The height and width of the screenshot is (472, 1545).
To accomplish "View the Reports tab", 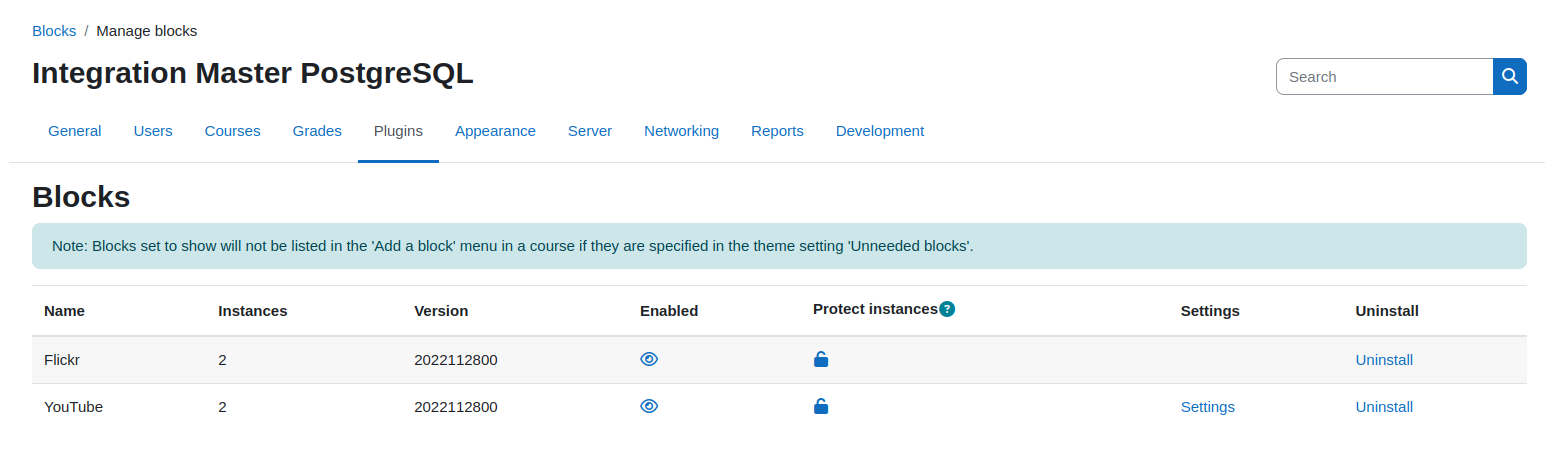I will pyautogui.click(x=777, y=131).
